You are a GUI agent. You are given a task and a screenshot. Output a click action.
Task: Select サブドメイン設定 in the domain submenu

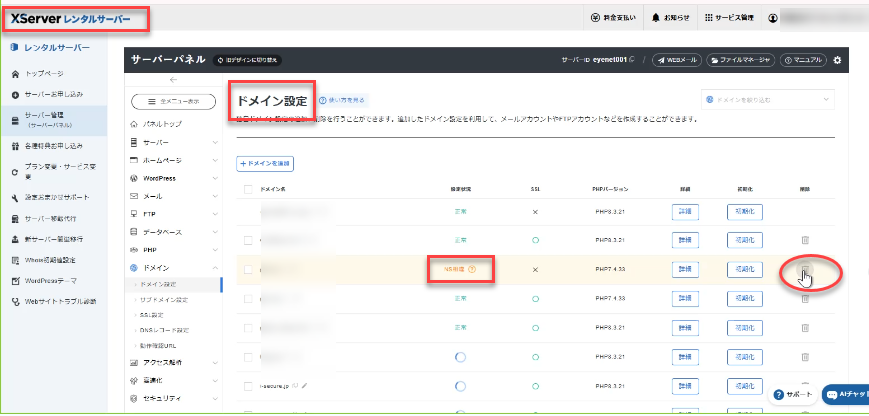(x=167, y=299)
